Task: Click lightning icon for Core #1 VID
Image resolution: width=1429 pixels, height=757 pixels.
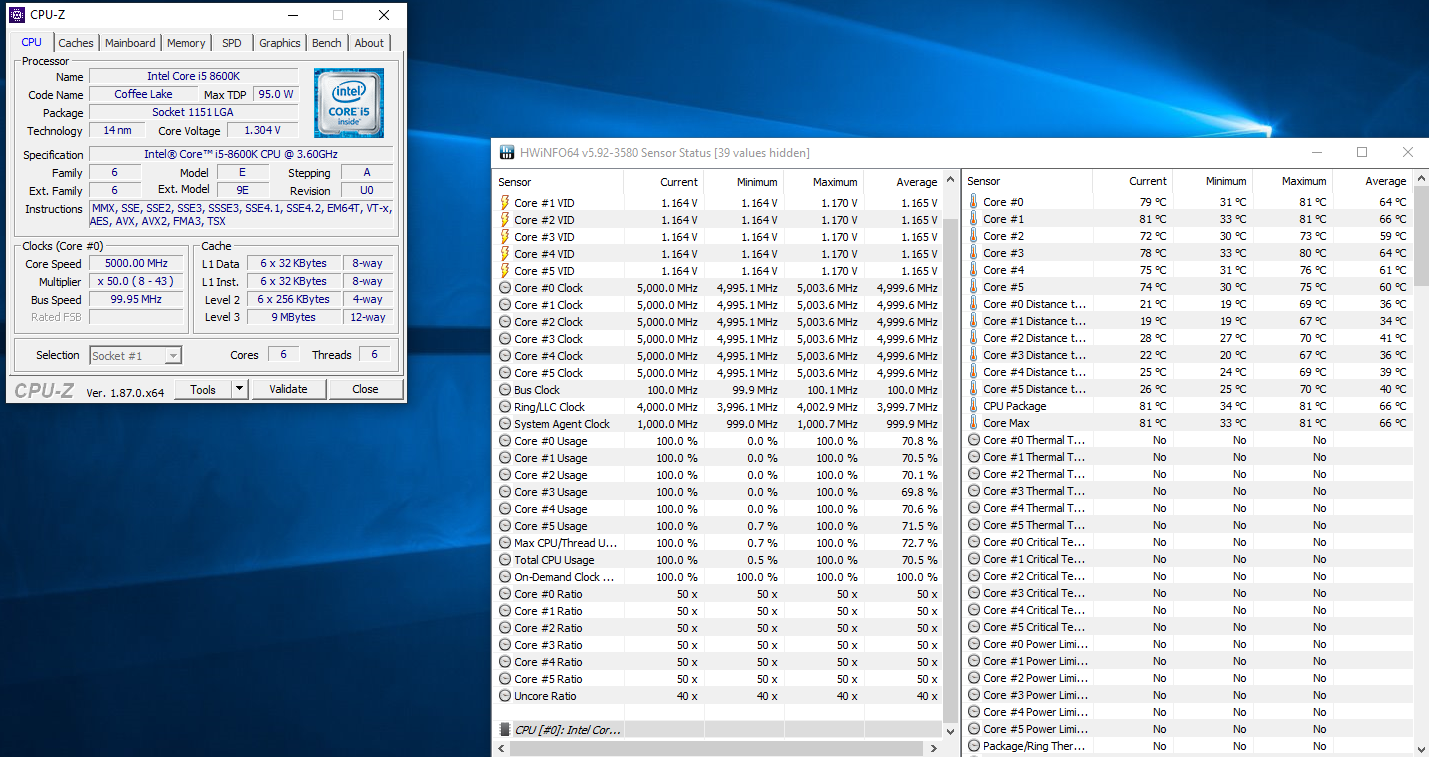Action: pyautogui.click(x=505, y=203)
